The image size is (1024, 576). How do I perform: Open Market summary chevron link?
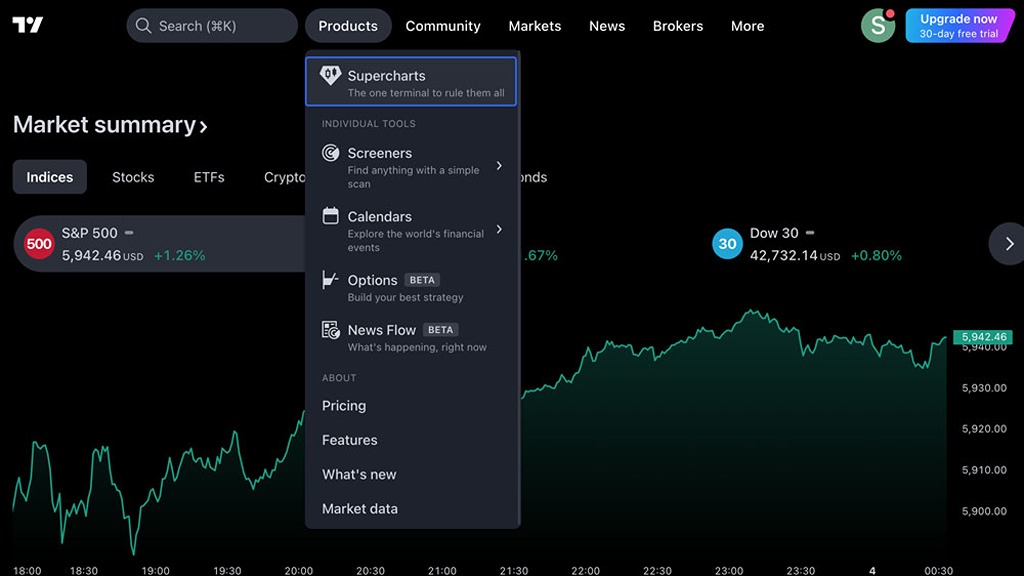[x=110, y=125]
